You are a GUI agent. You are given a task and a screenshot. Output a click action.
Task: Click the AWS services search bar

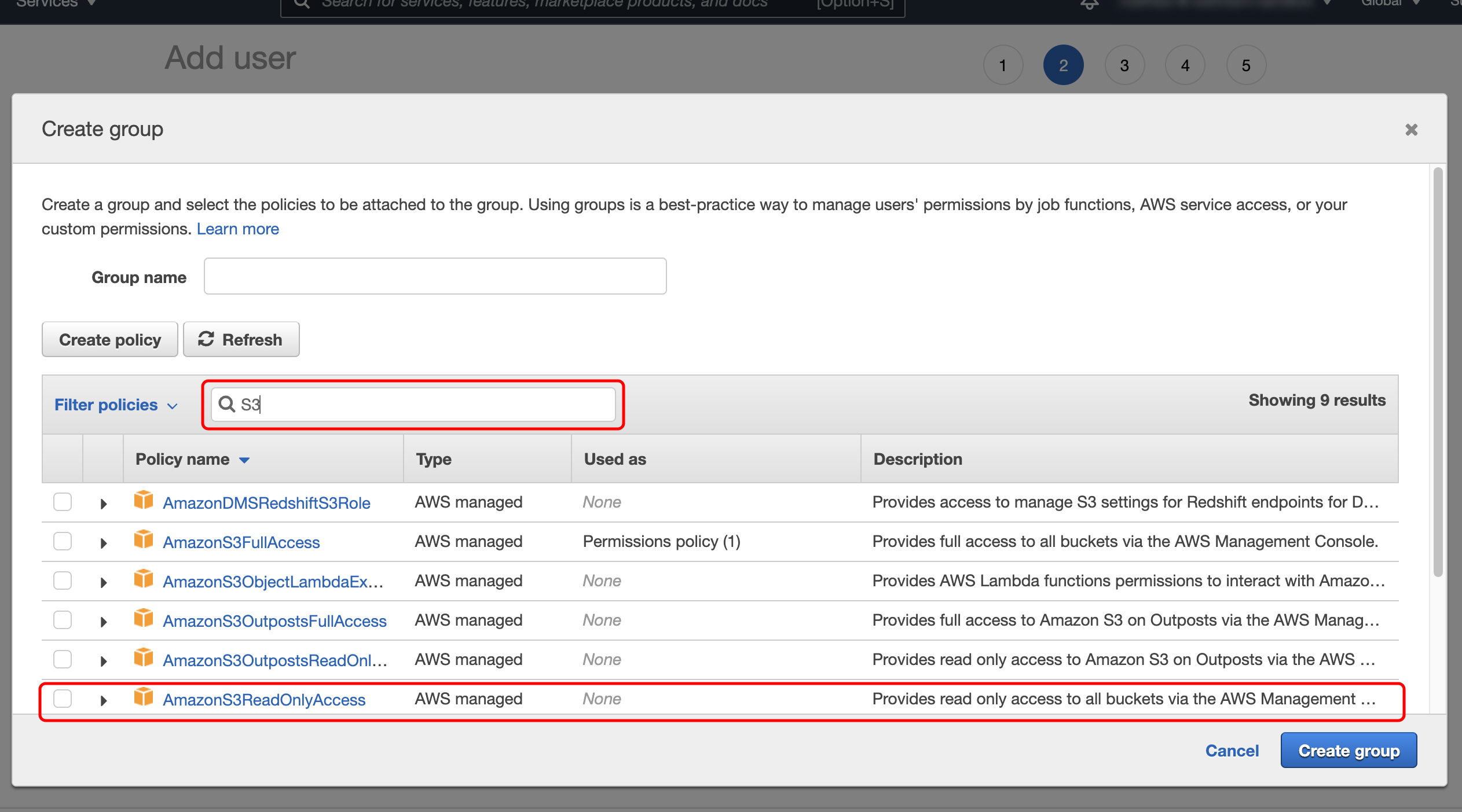(593, 5)
